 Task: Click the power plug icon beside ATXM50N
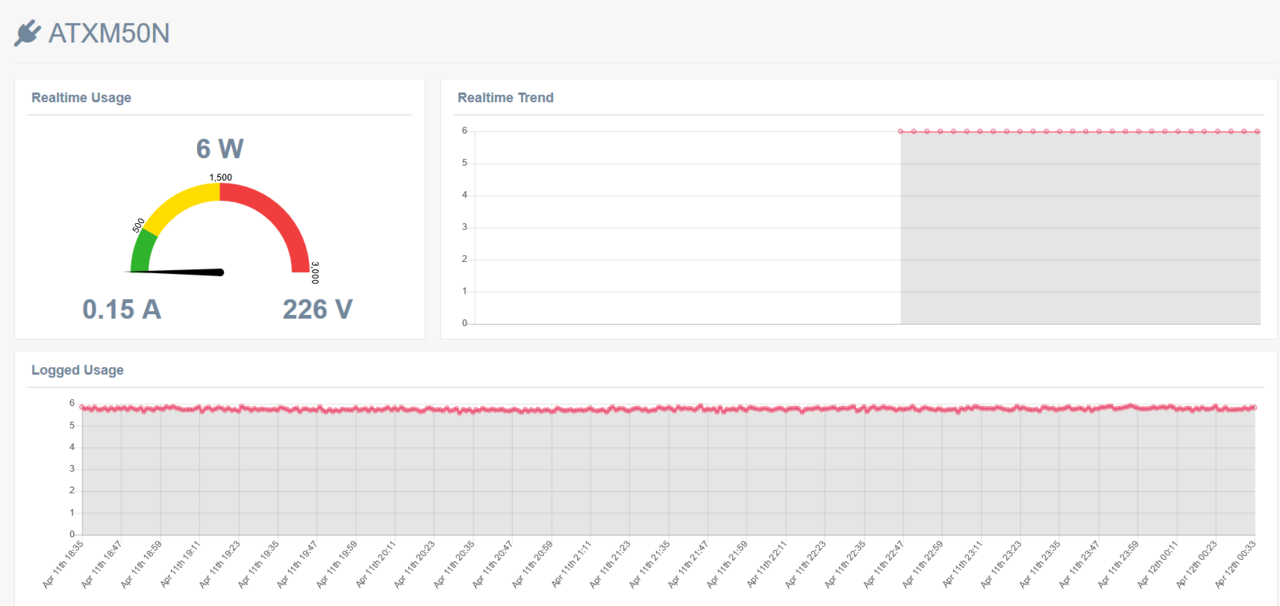[27, 34]
